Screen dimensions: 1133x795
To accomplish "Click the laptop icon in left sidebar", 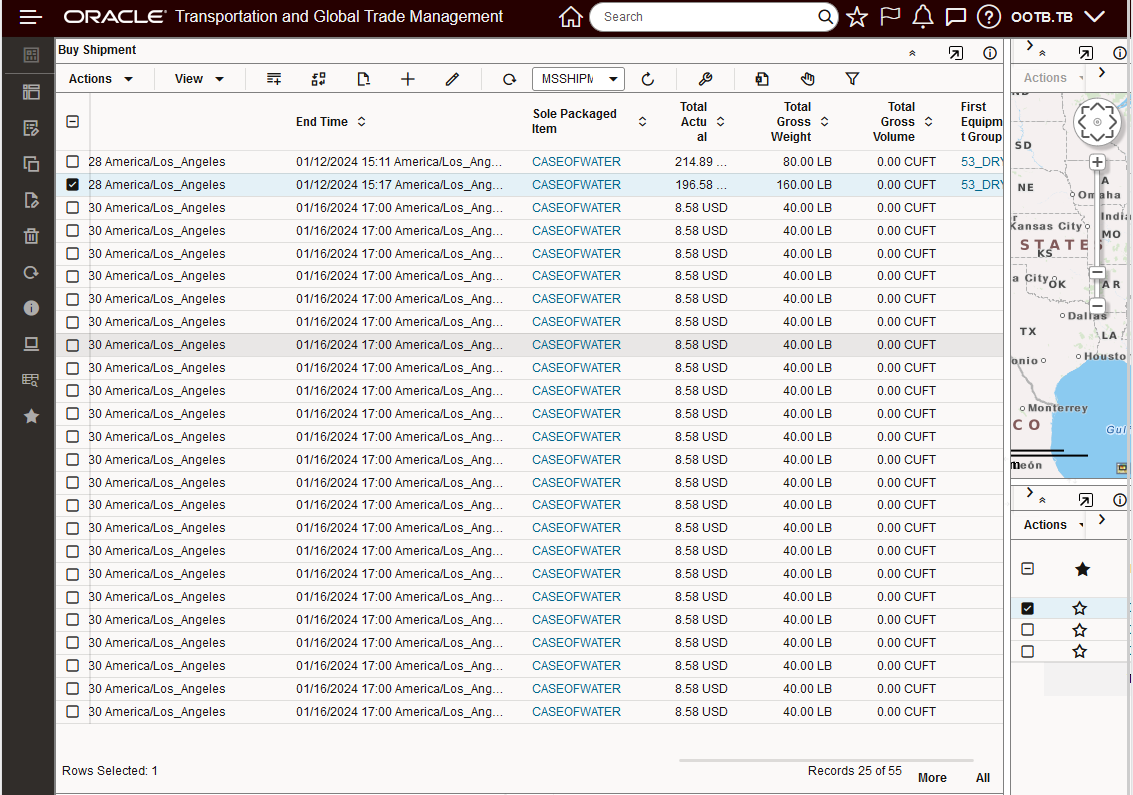I will (30, 344).
